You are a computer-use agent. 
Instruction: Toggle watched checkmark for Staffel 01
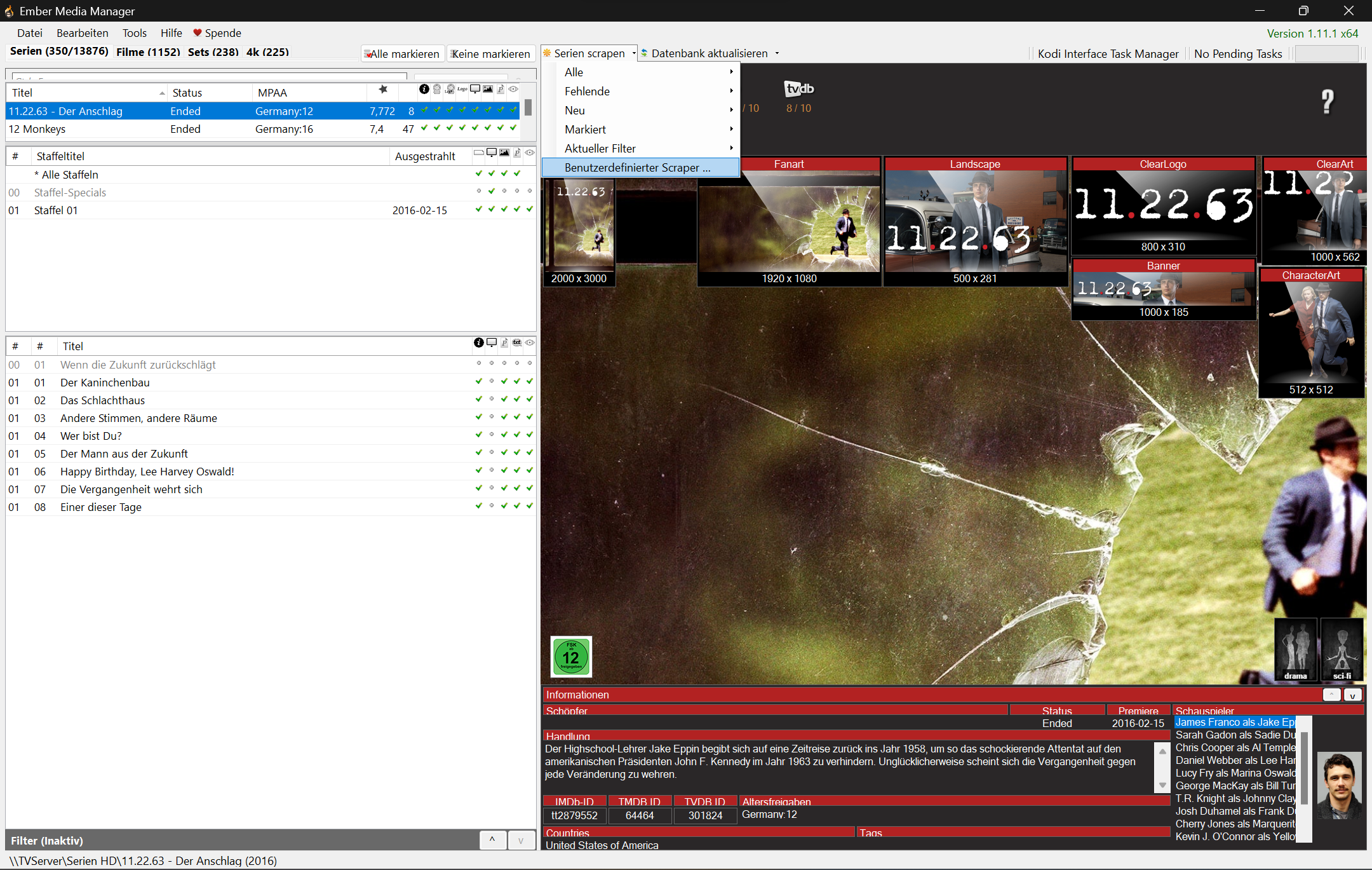tap(530, 210)
